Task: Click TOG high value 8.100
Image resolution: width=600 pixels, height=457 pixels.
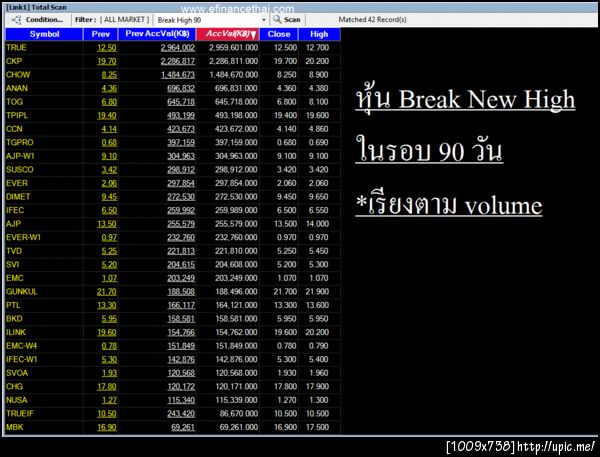Action: click(x=319, y=102)
